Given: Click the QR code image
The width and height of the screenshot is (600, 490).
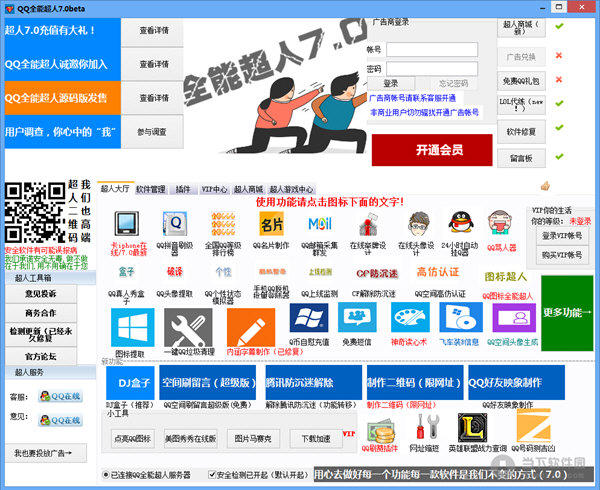Looking at the screenshot, I should pyautogui.click(x=35, y=212).
